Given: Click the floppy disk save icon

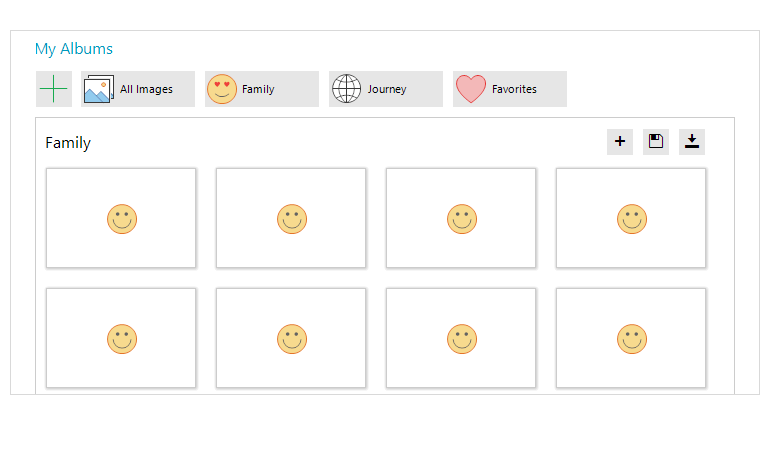Looking at the screenshot, I should pos(656,142).
